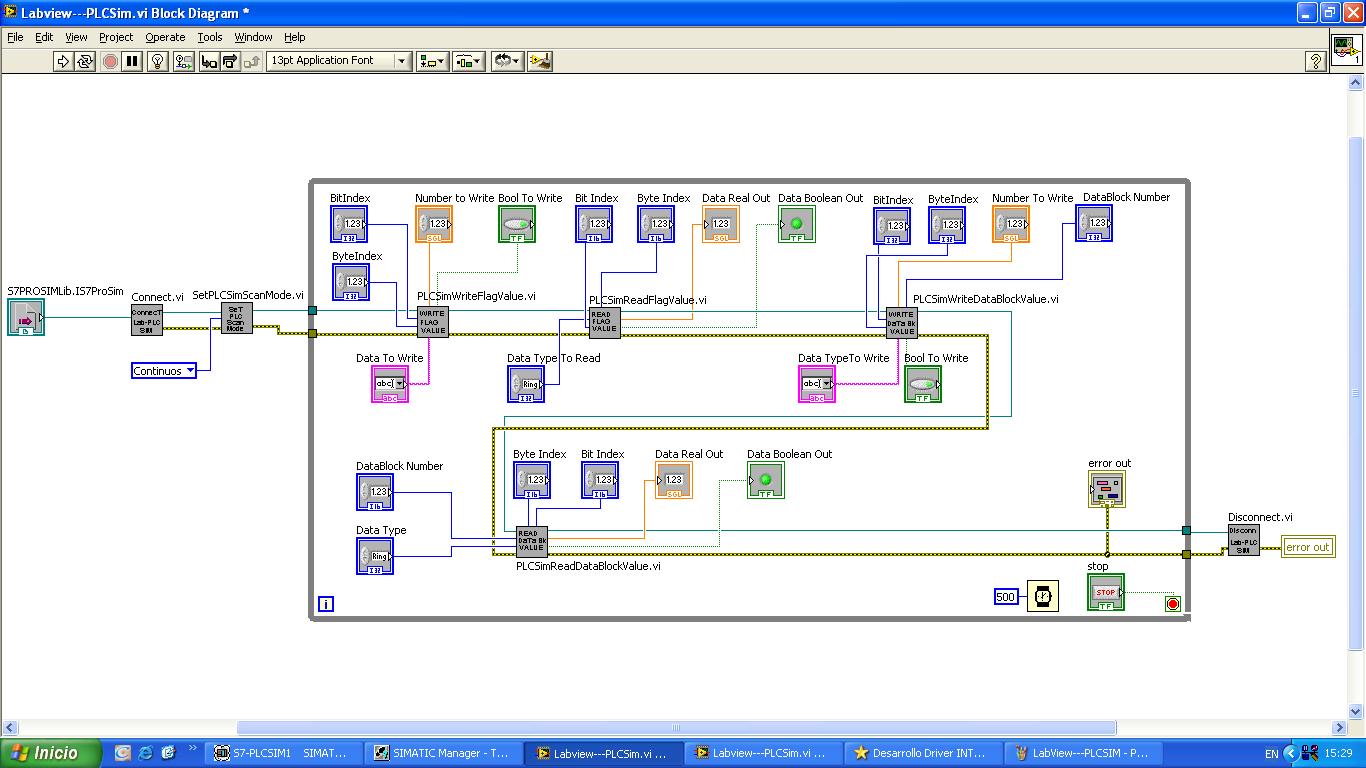
Task: Select Data Real Out wired to PLCSimReadFlagValue
Action: point(721,224)
